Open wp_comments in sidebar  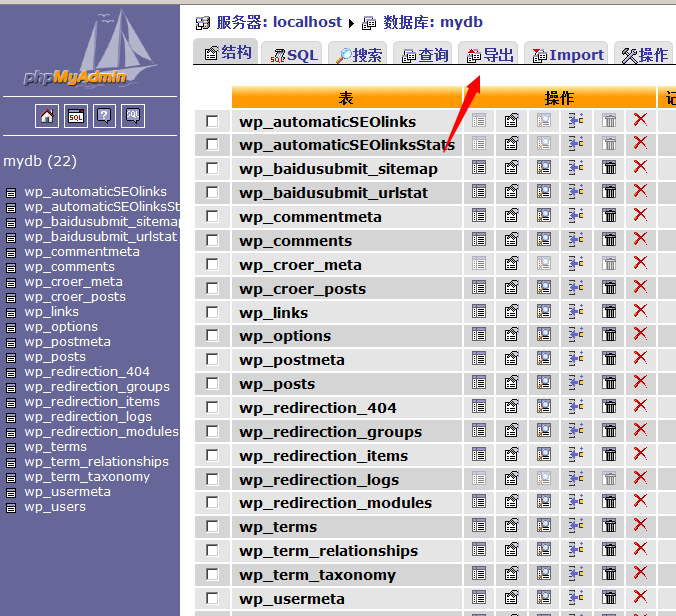pyautogui.click(x=69, y=266)
